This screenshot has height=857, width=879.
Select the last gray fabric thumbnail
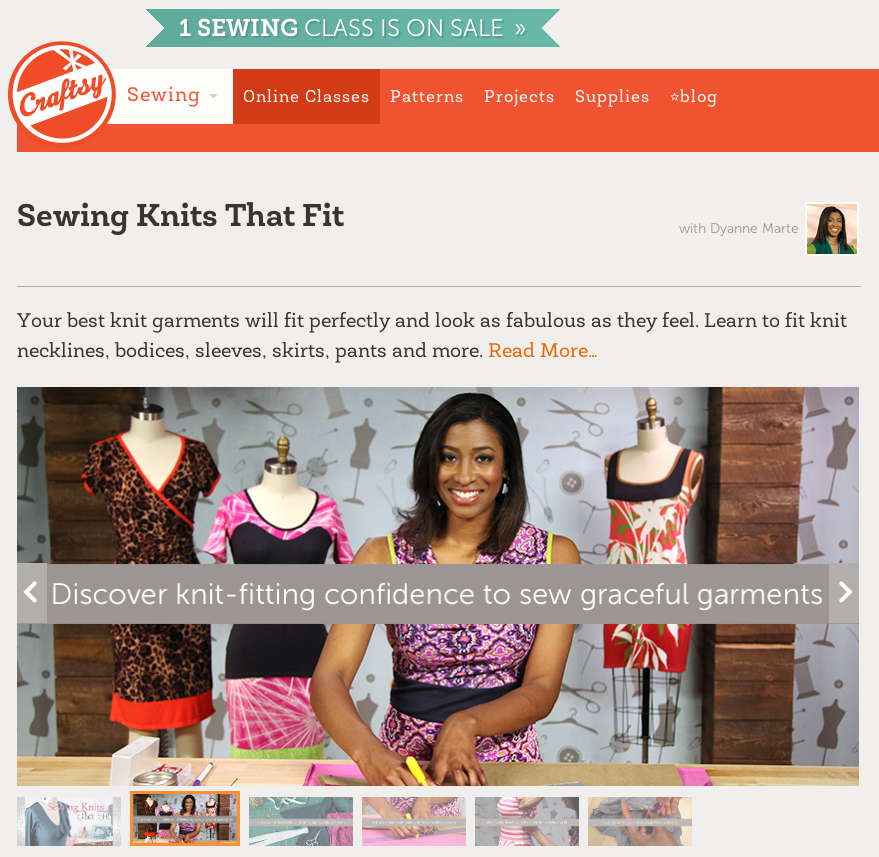[x=640, y=821]
